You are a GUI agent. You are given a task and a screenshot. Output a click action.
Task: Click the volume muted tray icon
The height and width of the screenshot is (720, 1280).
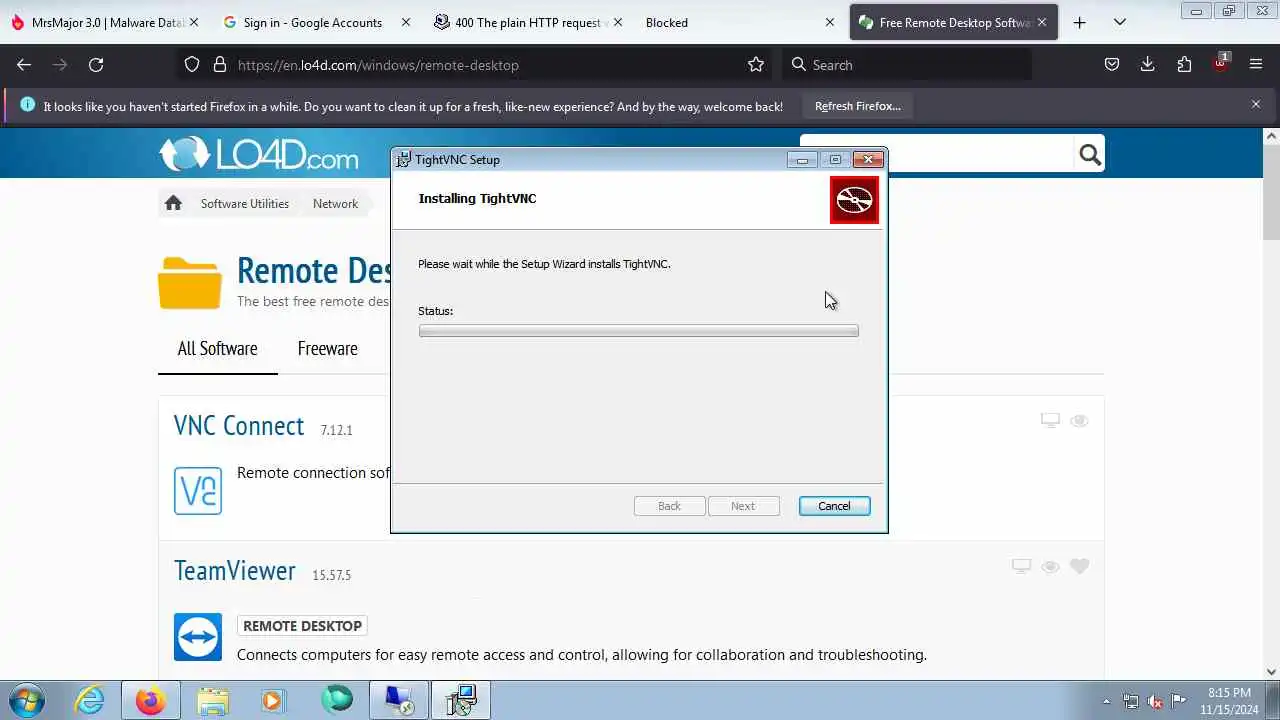click(x=1155, y=701)
